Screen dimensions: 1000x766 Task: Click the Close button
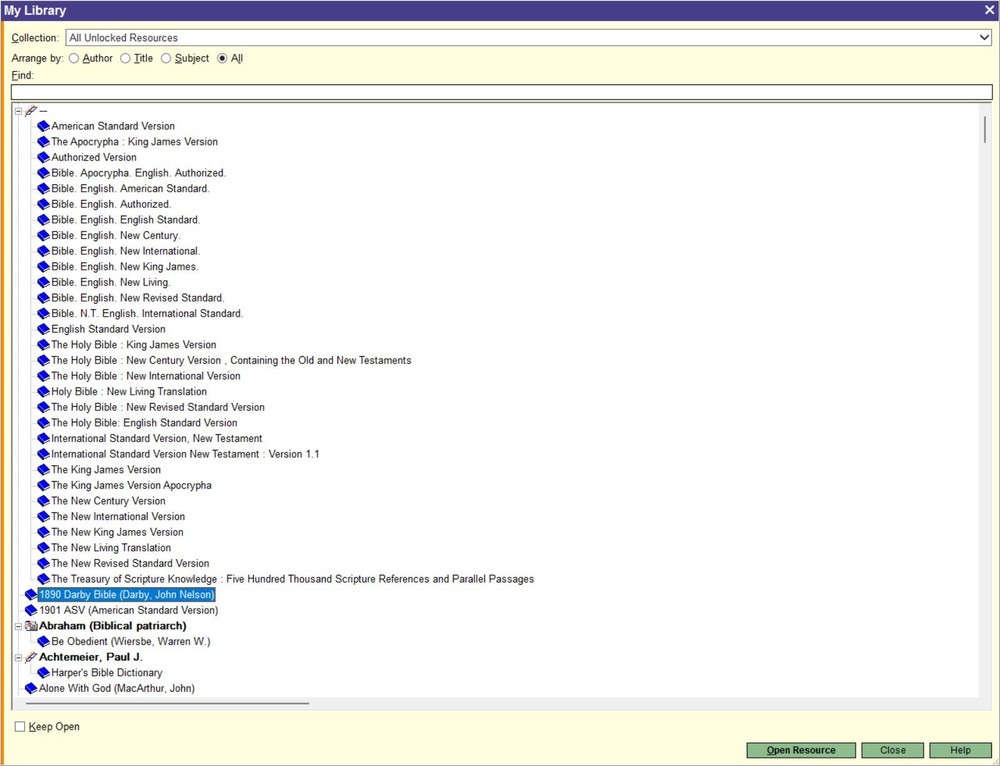tap(892, 750)
